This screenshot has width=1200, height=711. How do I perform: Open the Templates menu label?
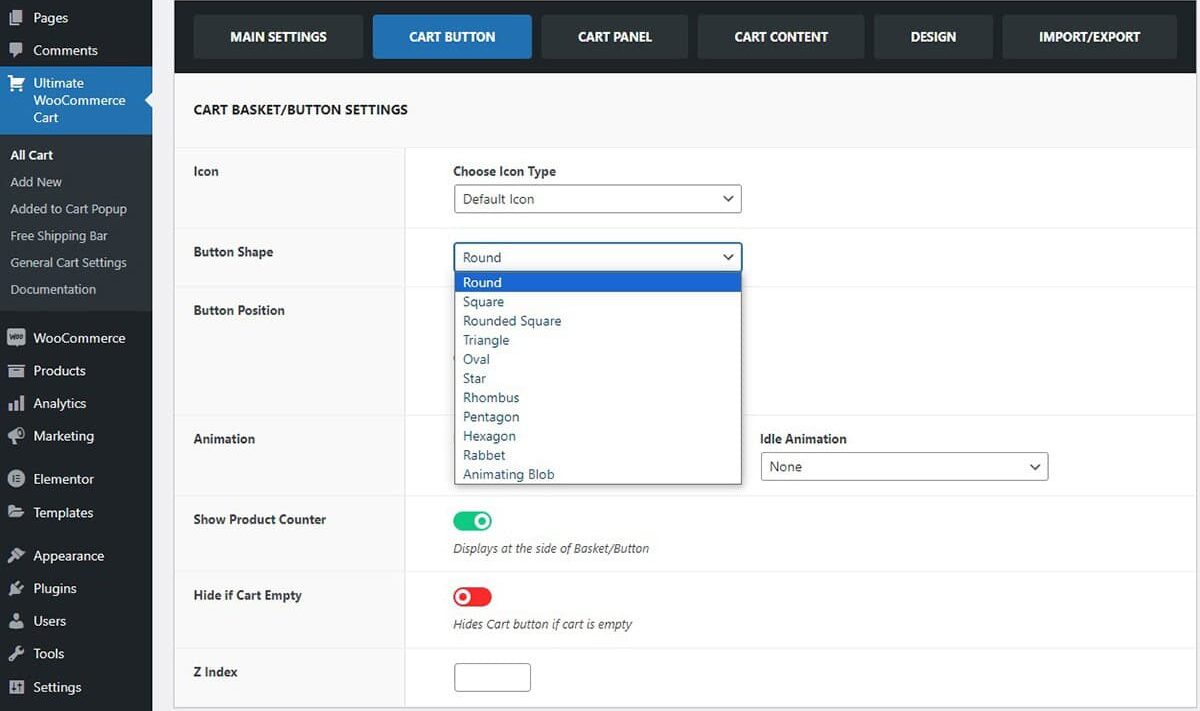coord(63,512)
